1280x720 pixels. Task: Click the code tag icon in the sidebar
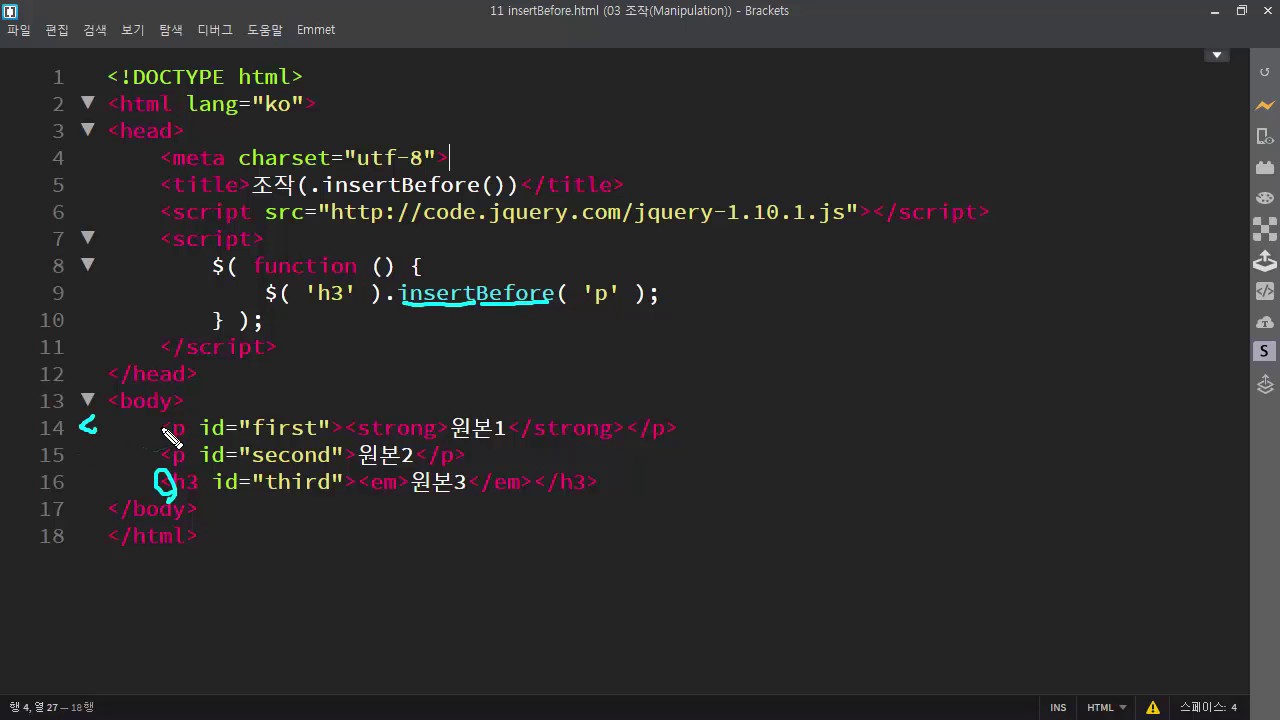1265,292
